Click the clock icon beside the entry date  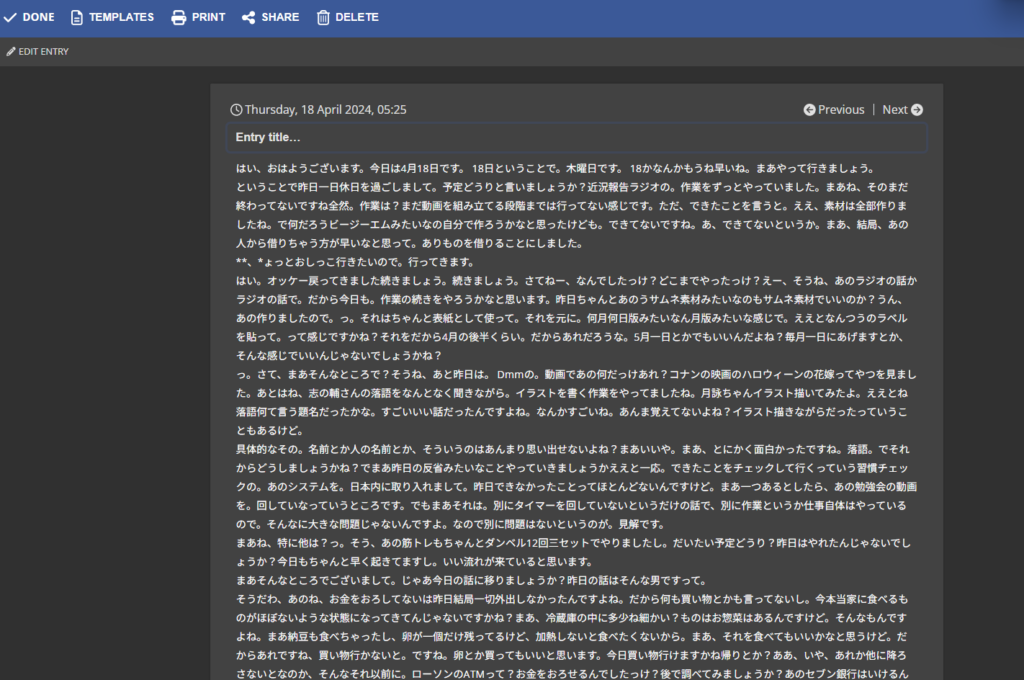236,110
